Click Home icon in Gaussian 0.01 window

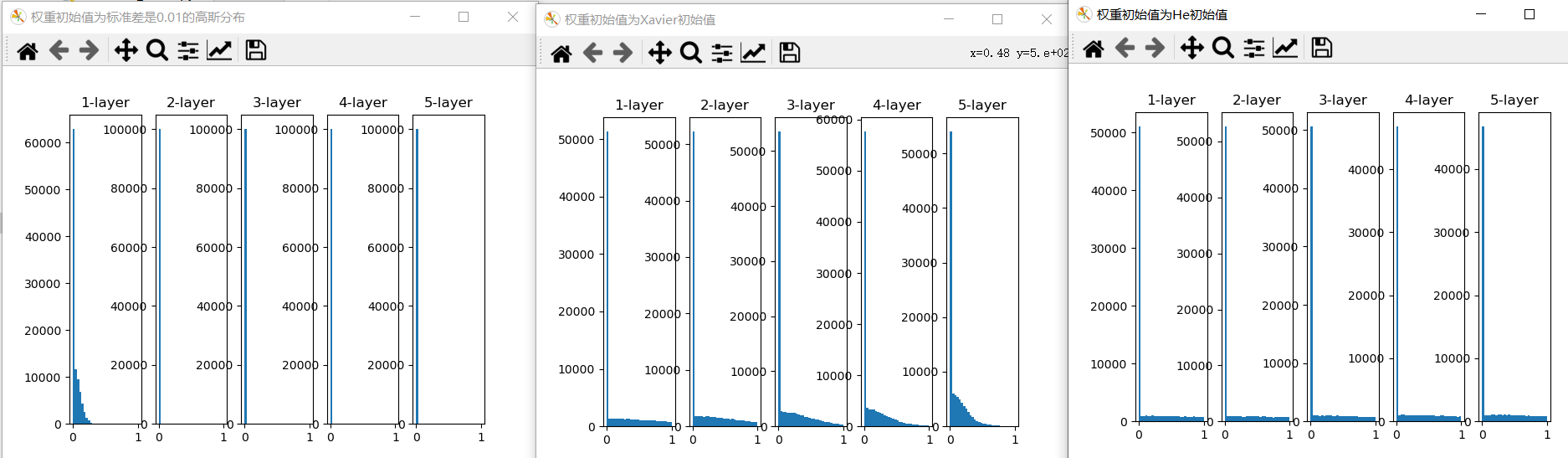coord(28,51)
